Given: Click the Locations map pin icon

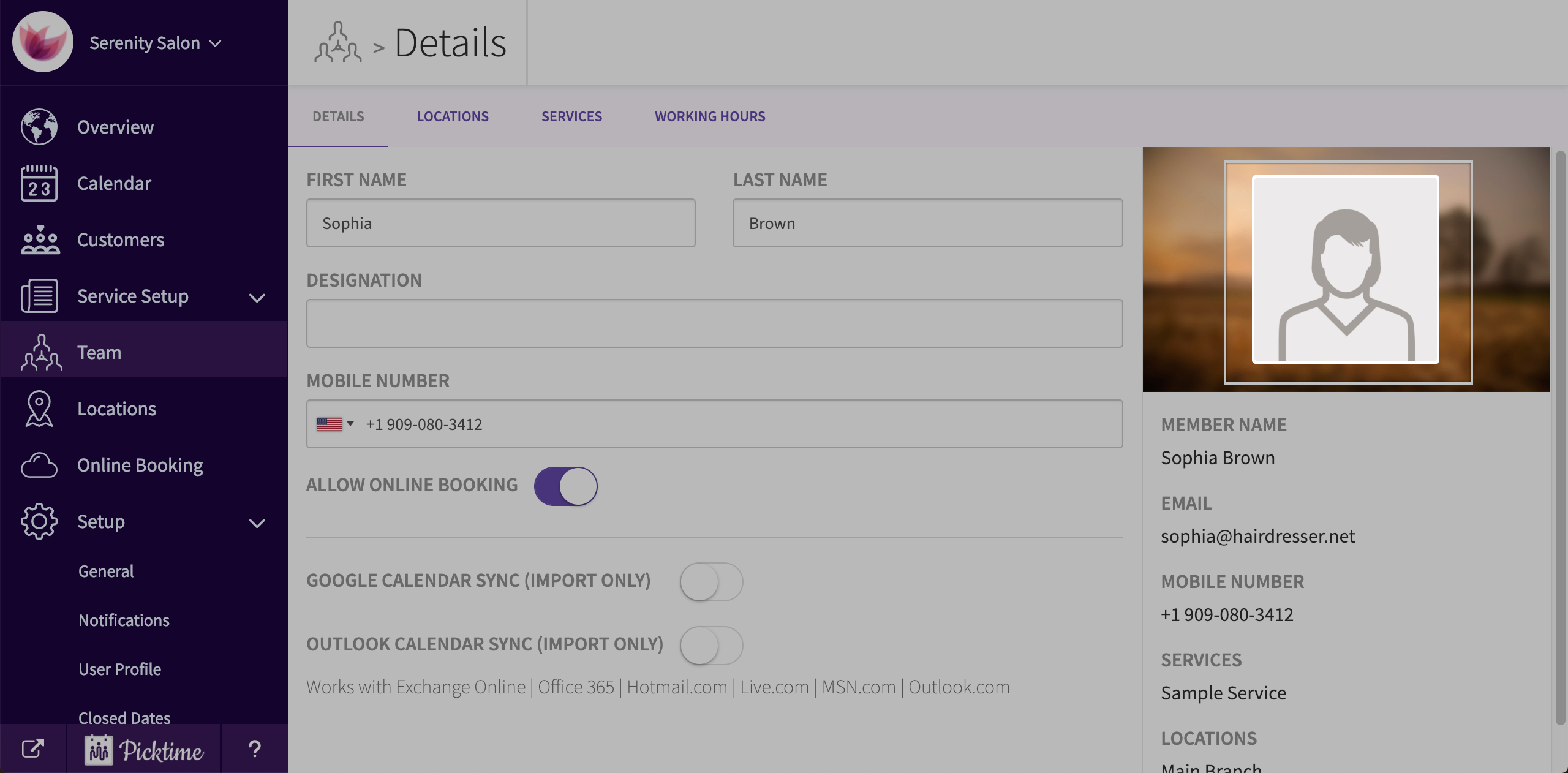Looking at the screenshot, I should tap(39, 409).
